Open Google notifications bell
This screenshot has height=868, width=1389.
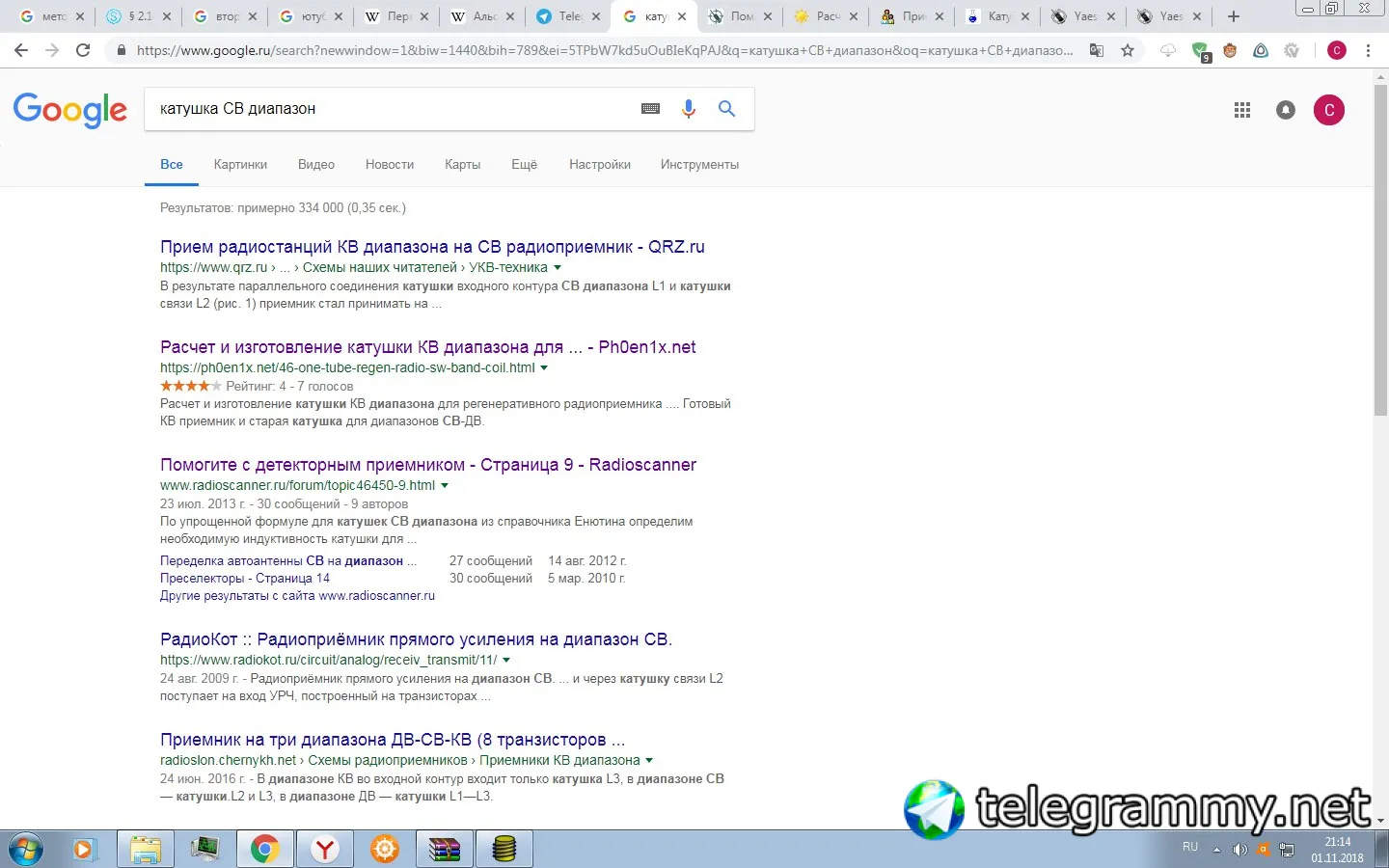coord(1286,110)
